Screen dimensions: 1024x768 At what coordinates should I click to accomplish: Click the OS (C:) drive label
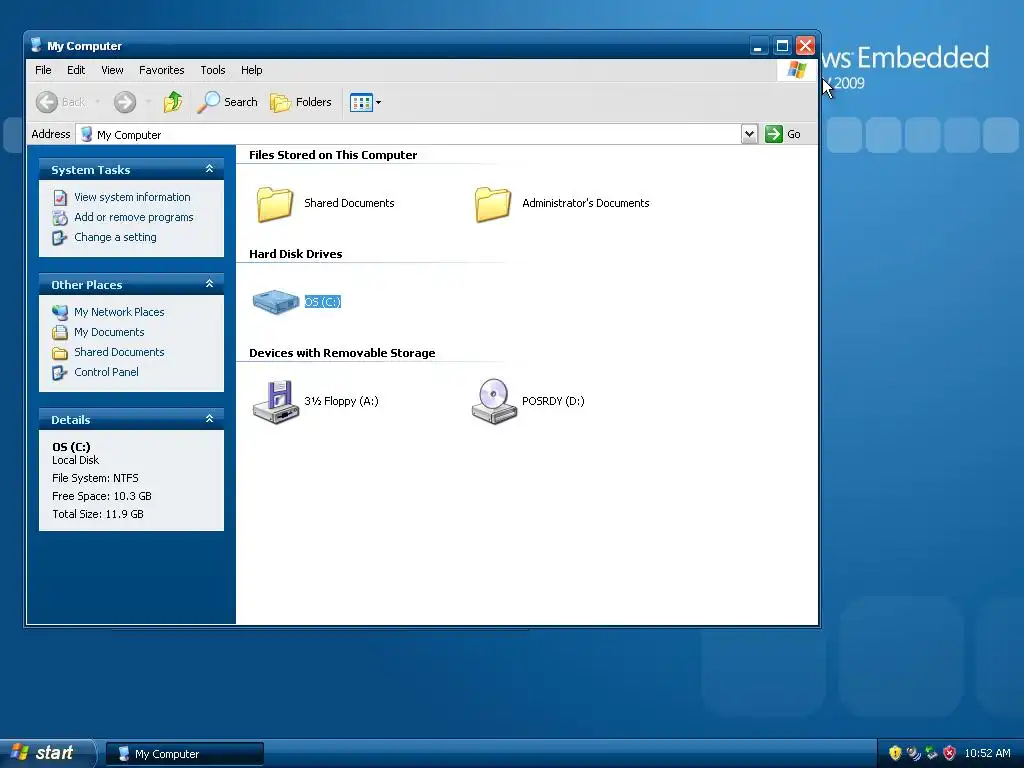click(323, 302)
